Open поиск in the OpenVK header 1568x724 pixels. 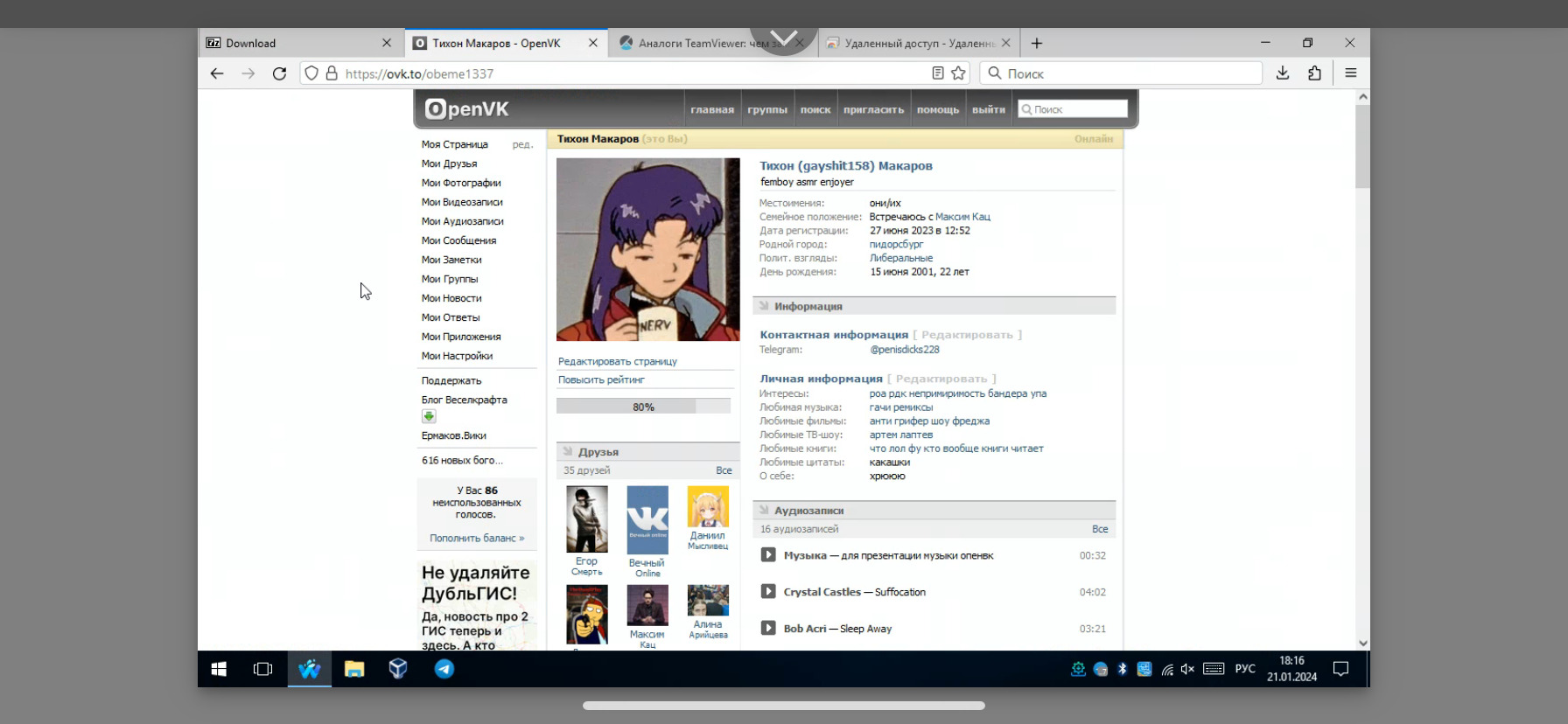tap(815, 110)
